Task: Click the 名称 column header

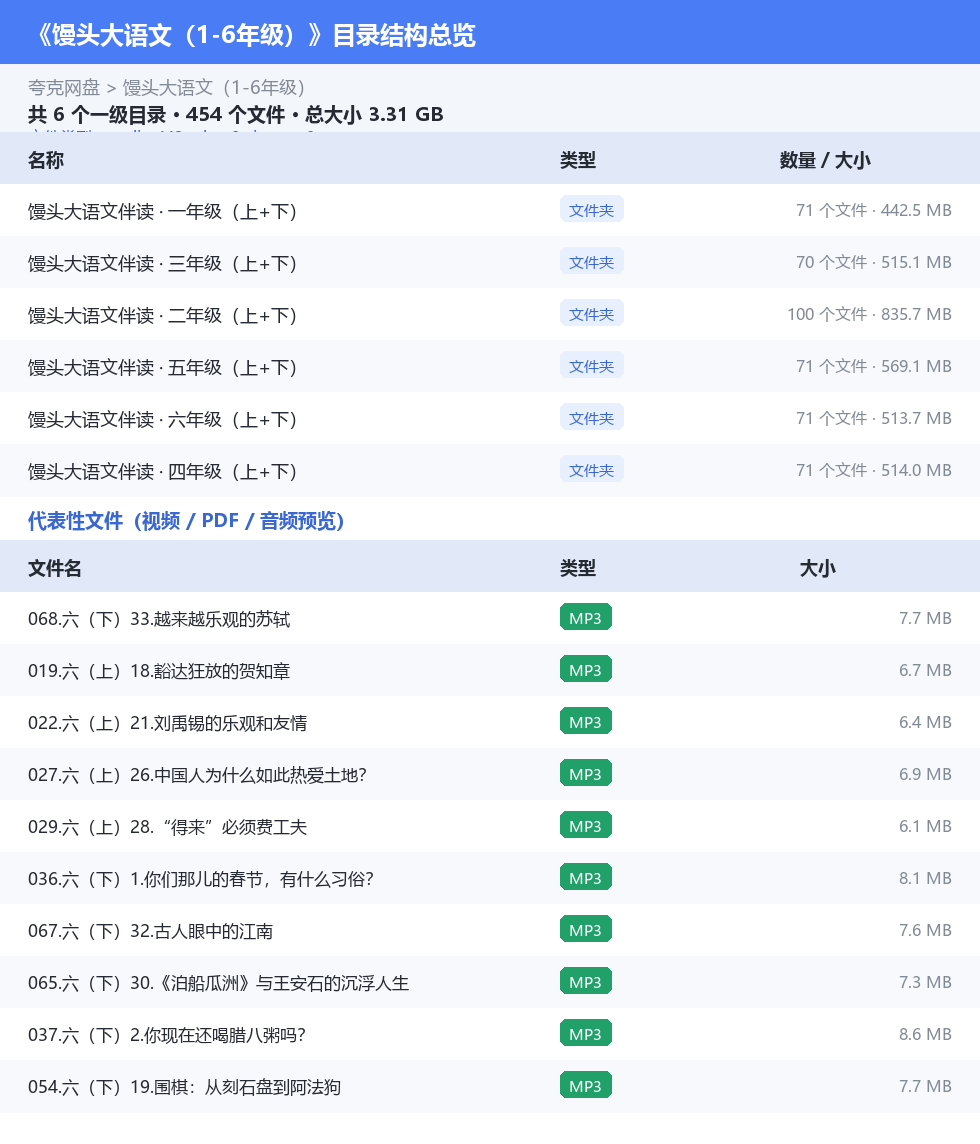Action: pos(46,160)
